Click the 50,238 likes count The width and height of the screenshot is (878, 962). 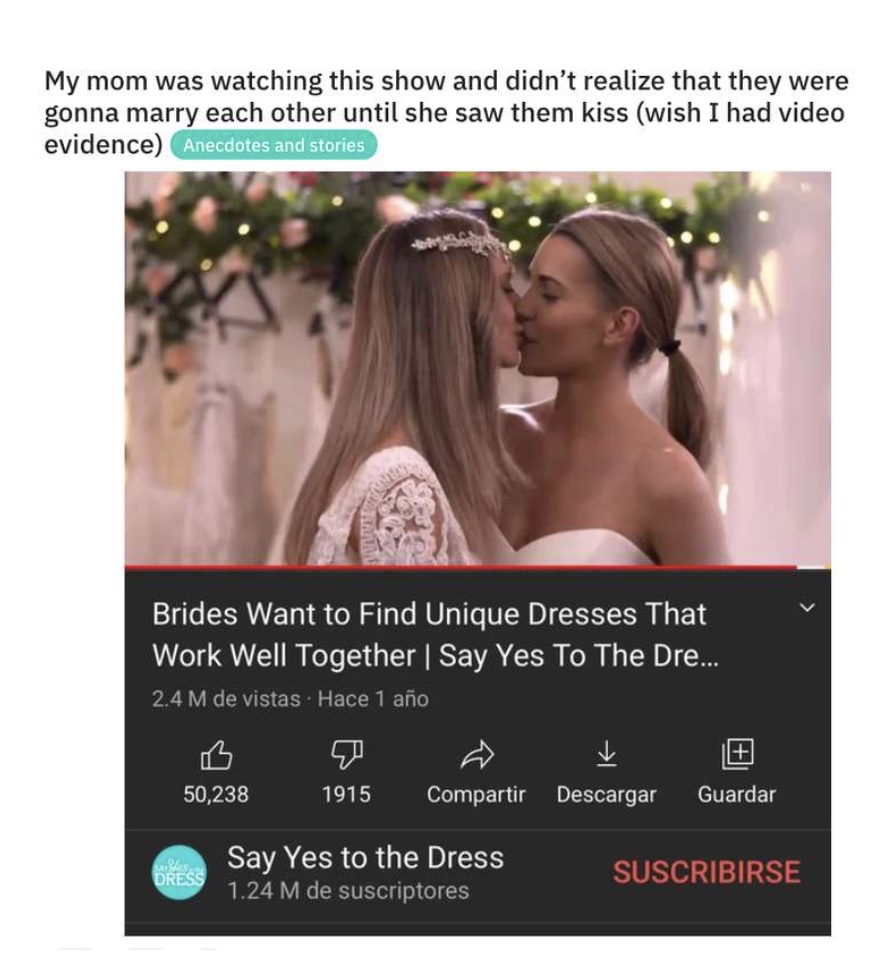pos(216,795)
